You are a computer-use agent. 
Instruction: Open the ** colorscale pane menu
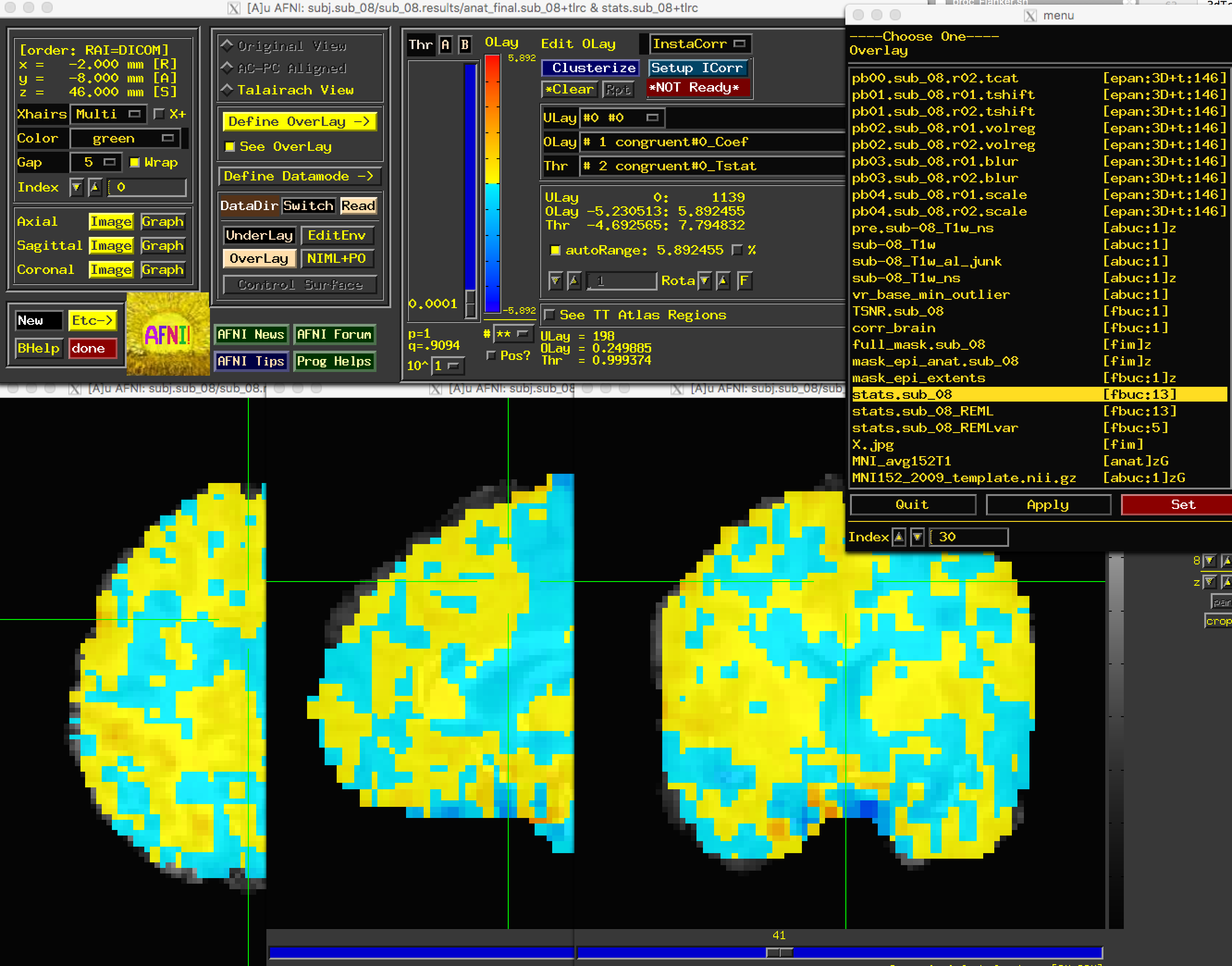coord(513,334)
